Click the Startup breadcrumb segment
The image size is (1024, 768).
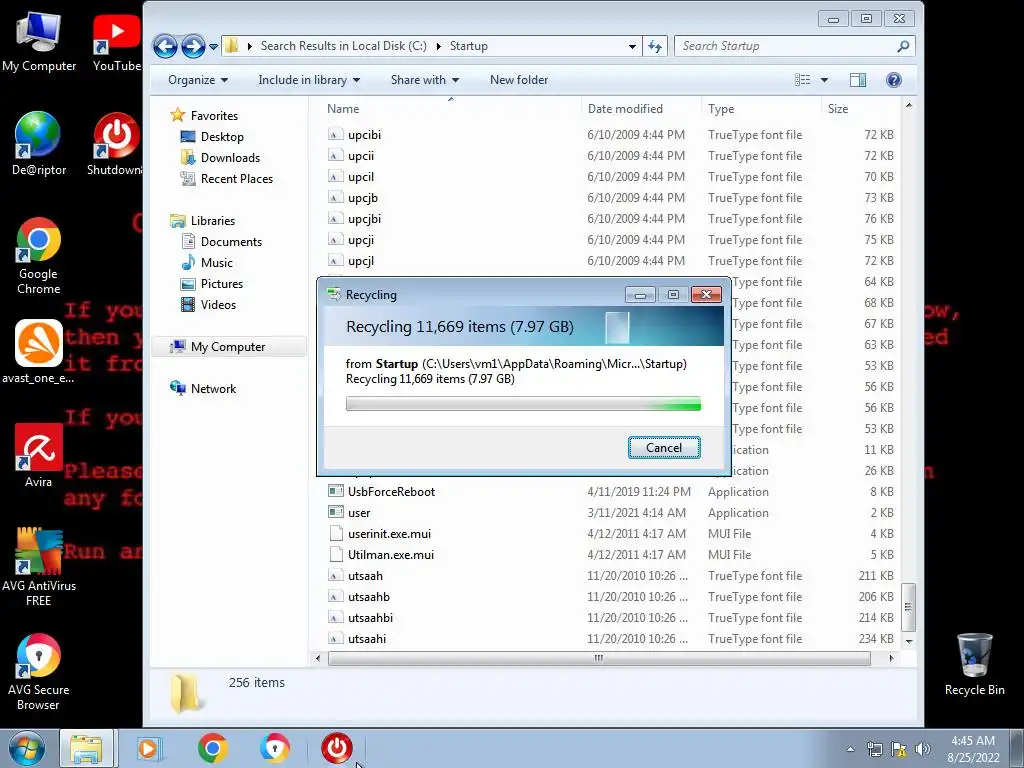(468, 46)
